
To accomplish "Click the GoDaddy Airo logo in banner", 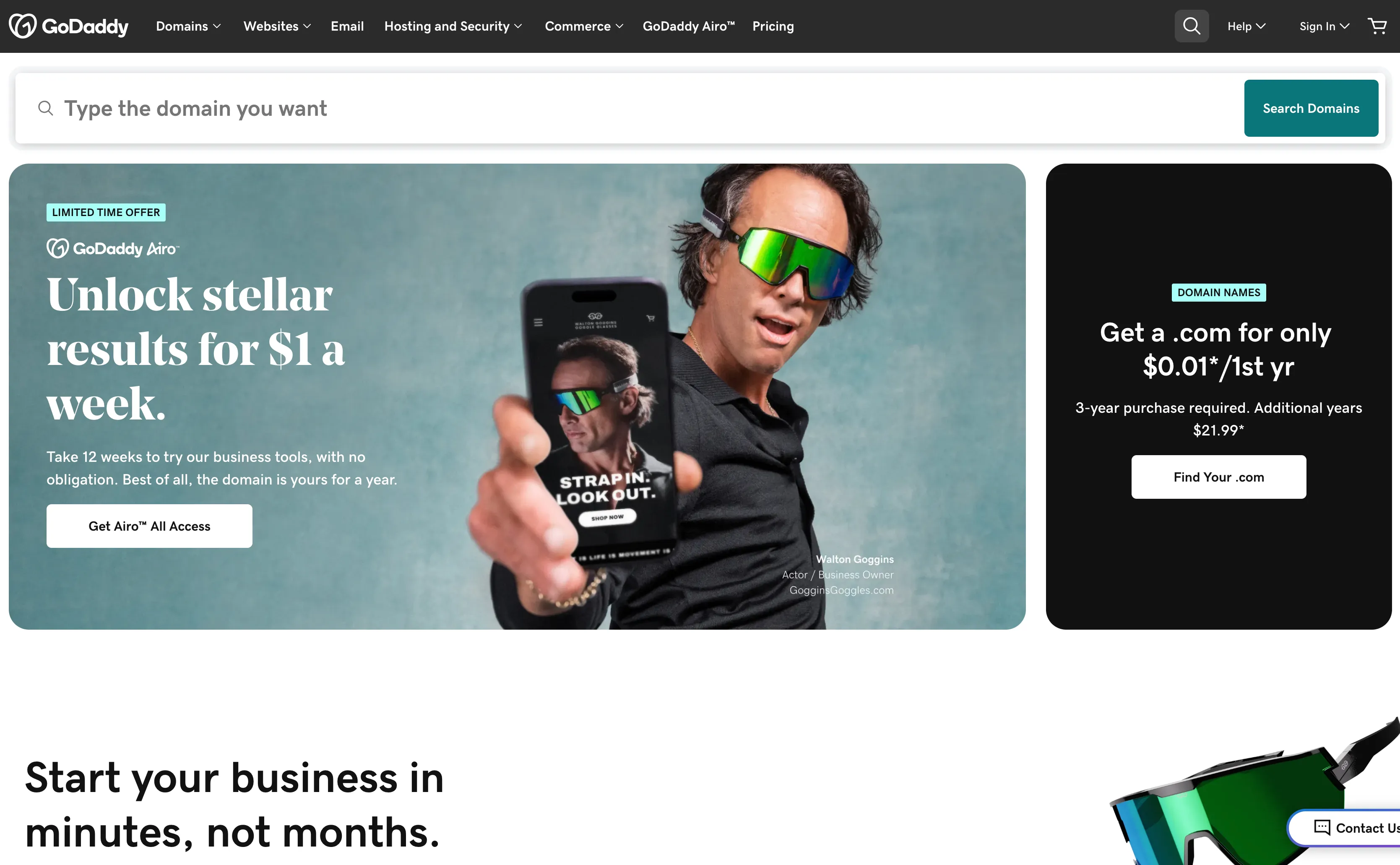I will pos(113,248).
